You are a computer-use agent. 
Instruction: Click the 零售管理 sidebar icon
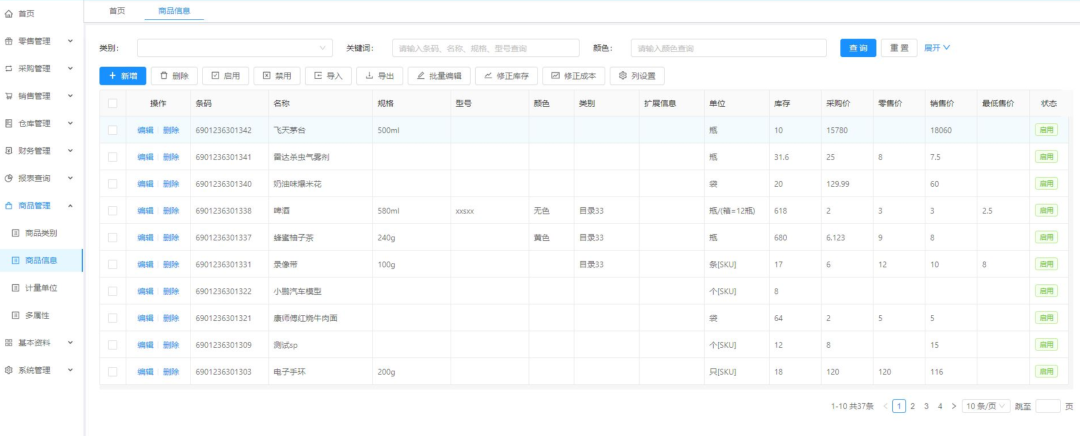(9, 41)
